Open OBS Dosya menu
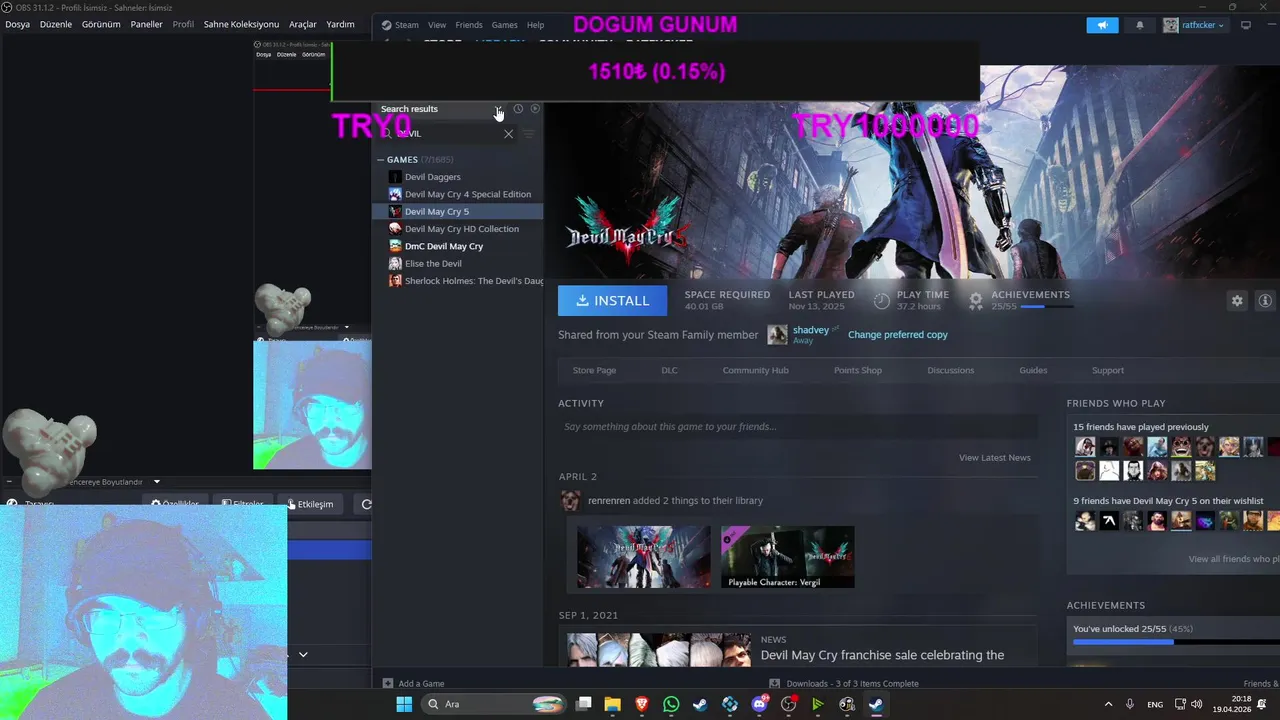Image resolution: width=1280 pixels, height=720 pixels. pyautogui.click(x=17, y=24)
